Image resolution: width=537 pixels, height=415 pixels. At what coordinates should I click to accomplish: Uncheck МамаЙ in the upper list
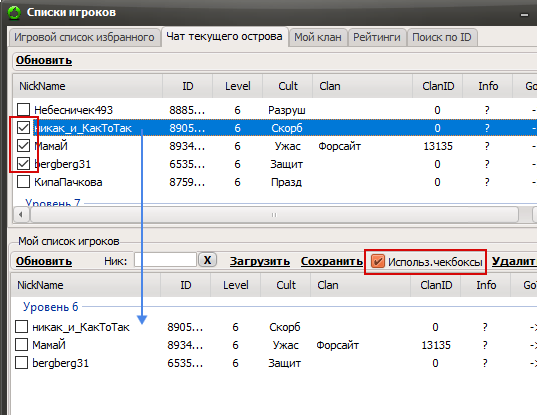[23, 146]
